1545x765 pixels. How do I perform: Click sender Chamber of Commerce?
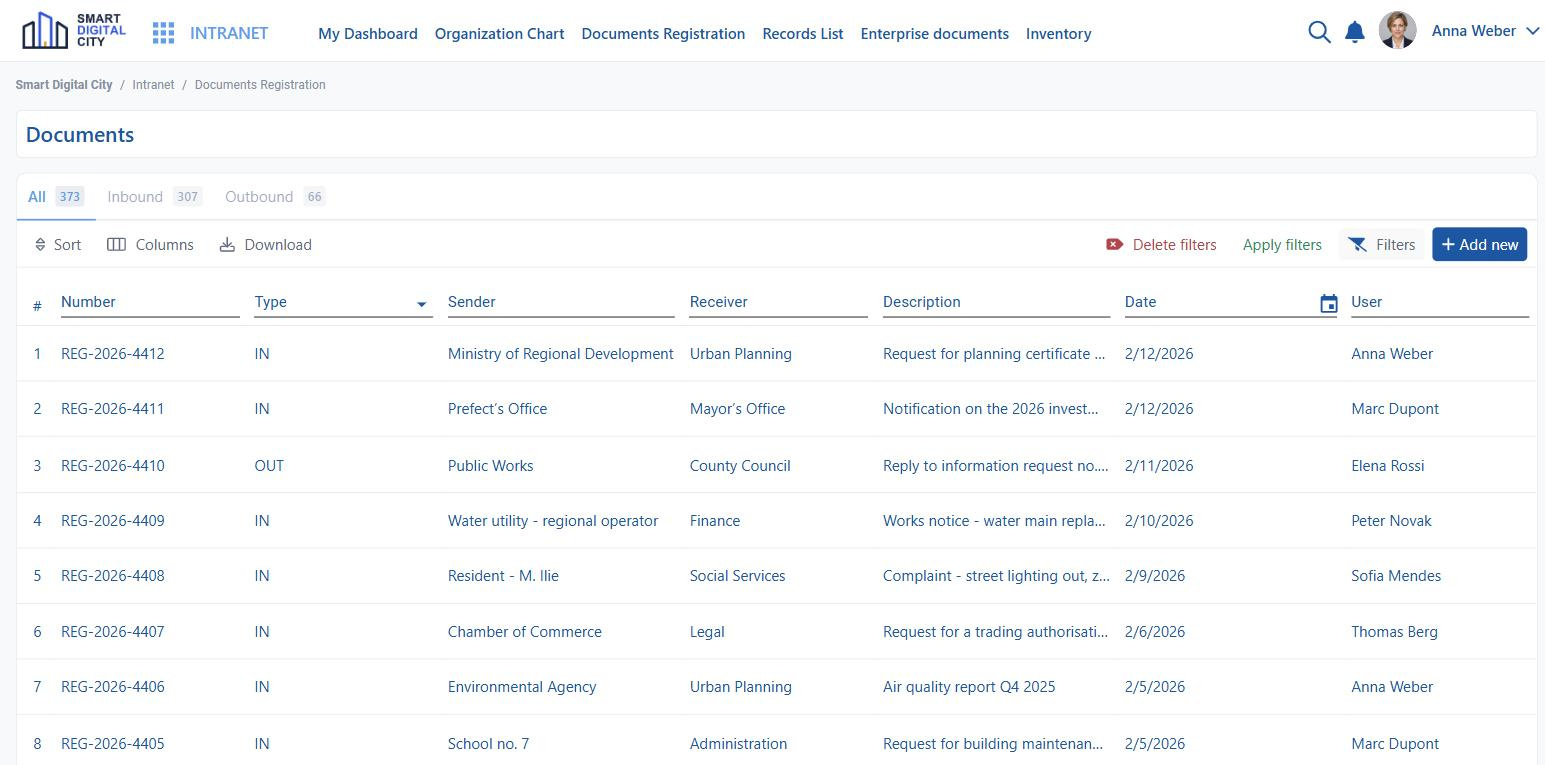pyautogui.click(x=525, y=632)
